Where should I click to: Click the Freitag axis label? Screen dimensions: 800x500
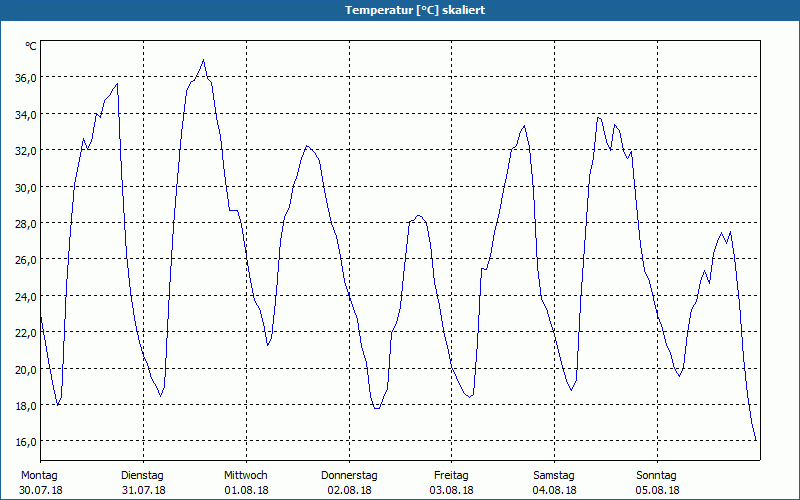[x=452, y=476]
